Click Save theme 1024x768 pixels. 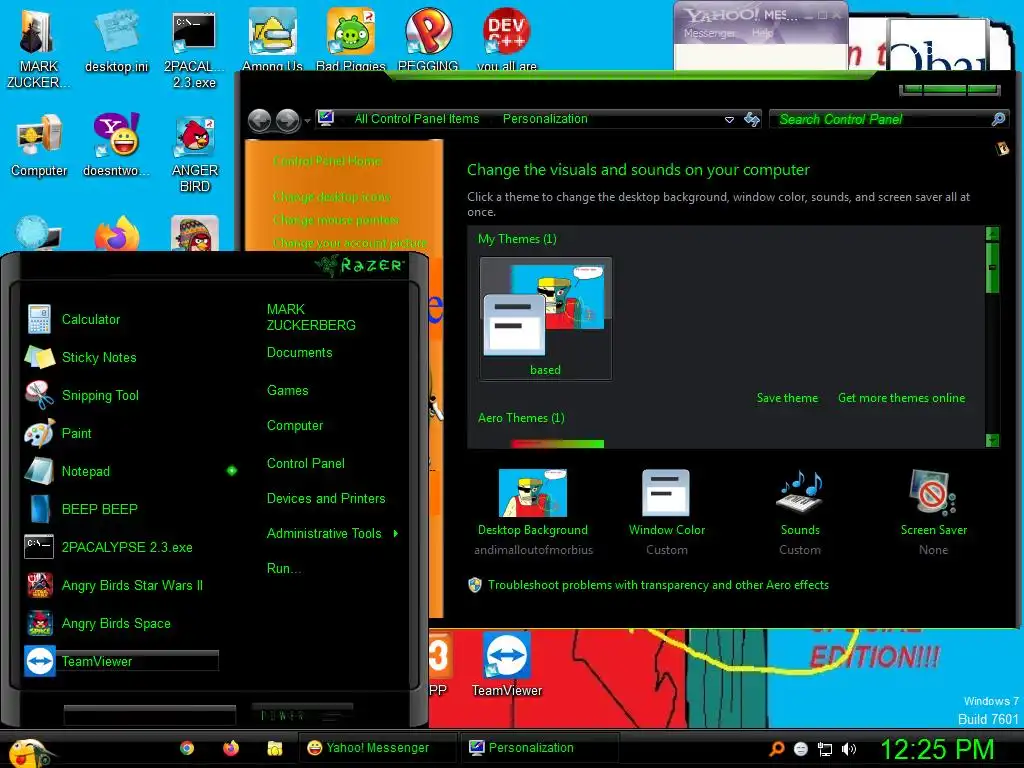[787, 398]
